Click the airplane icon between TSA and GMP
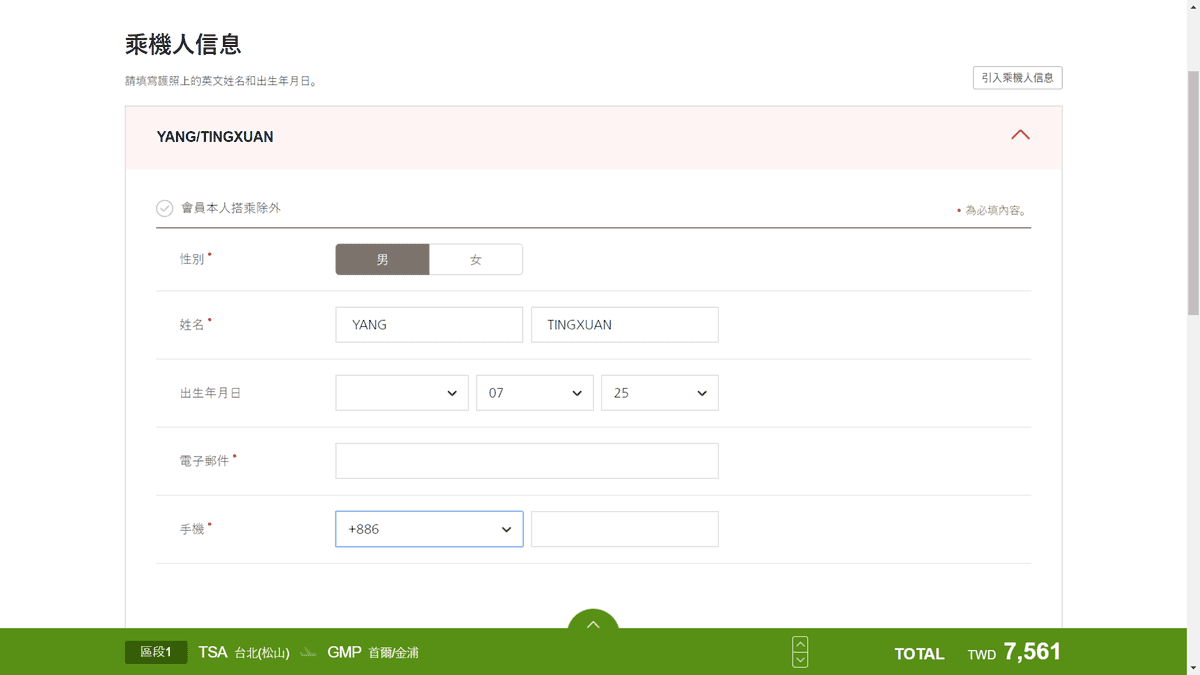The height and width of the screenshot is (675, 1200). click(308, 653)
